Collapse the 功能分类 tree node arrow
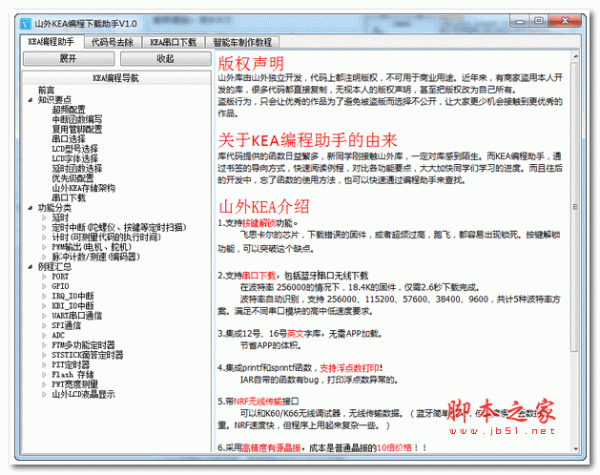Image resolution: width=600 pixels, height=475 pixels. coord(30,208)
